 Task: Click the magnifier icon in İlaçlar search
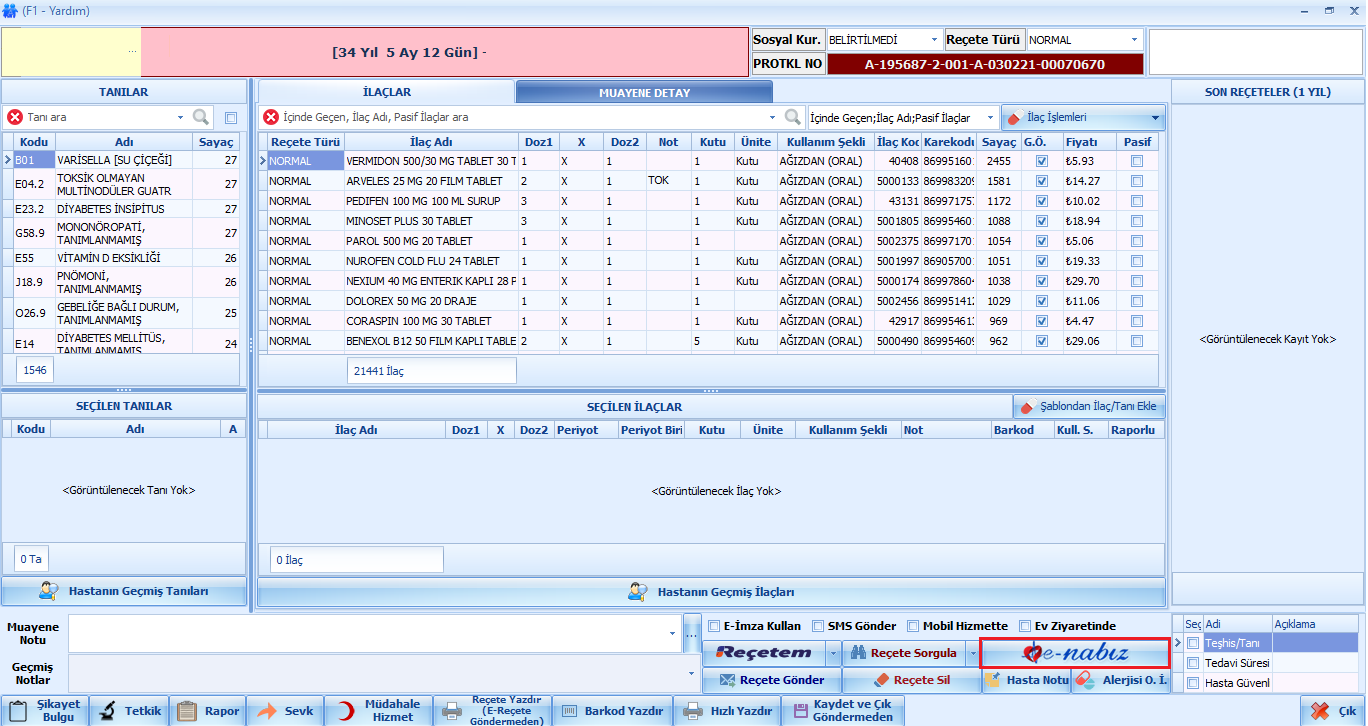[793, 117]
